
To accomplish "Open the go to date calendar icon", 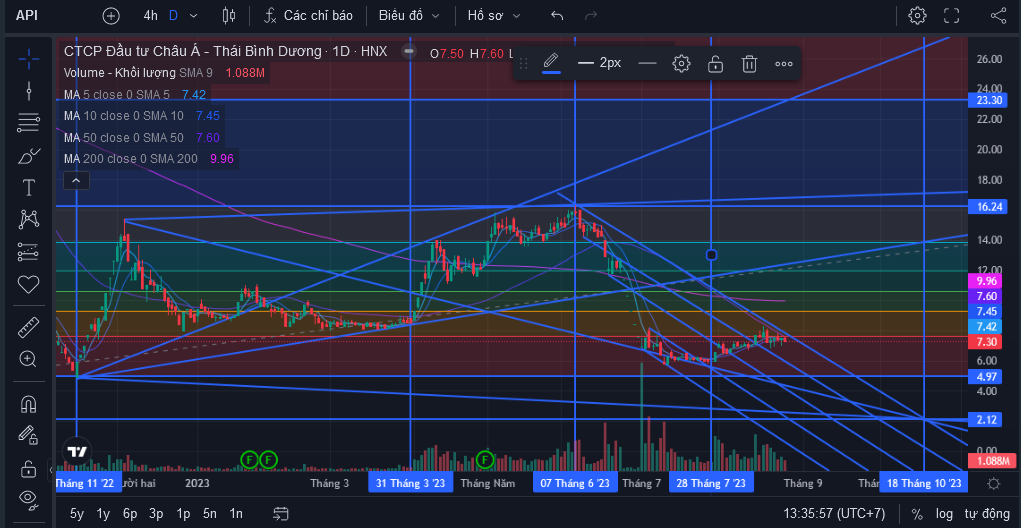I will [281, 514].
